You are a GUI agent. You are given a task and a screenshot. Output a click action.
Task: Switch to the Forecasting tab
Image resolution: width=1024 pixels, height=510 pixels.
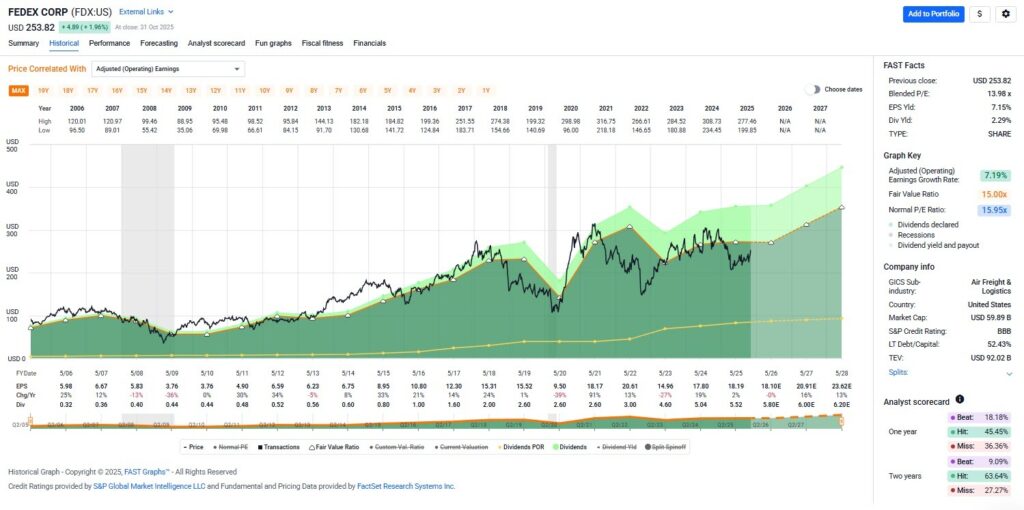coord(159,43)
